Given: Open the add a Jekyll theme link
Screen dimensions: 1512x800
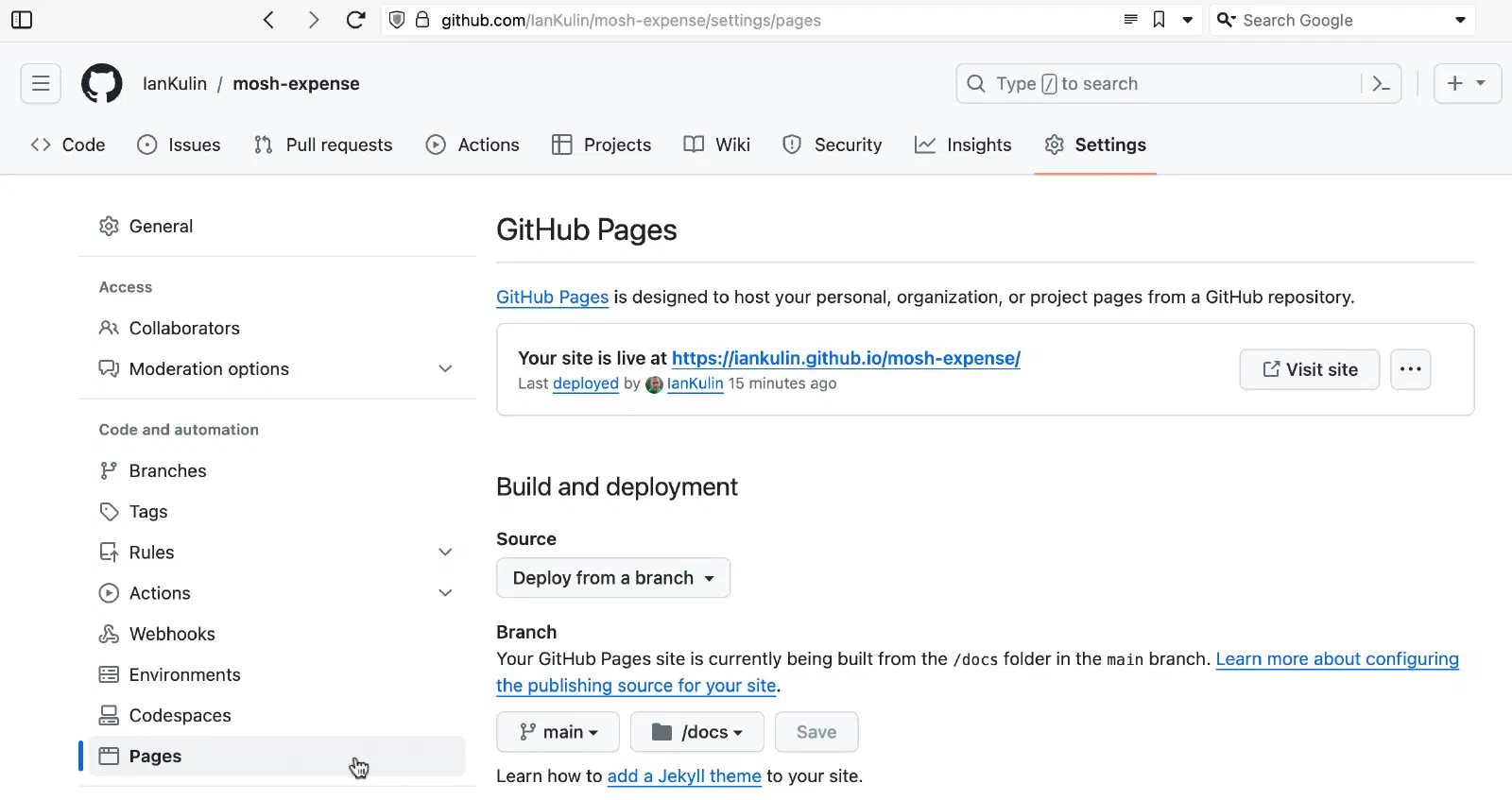Looking at the screenshot, I should coord(684,776).
